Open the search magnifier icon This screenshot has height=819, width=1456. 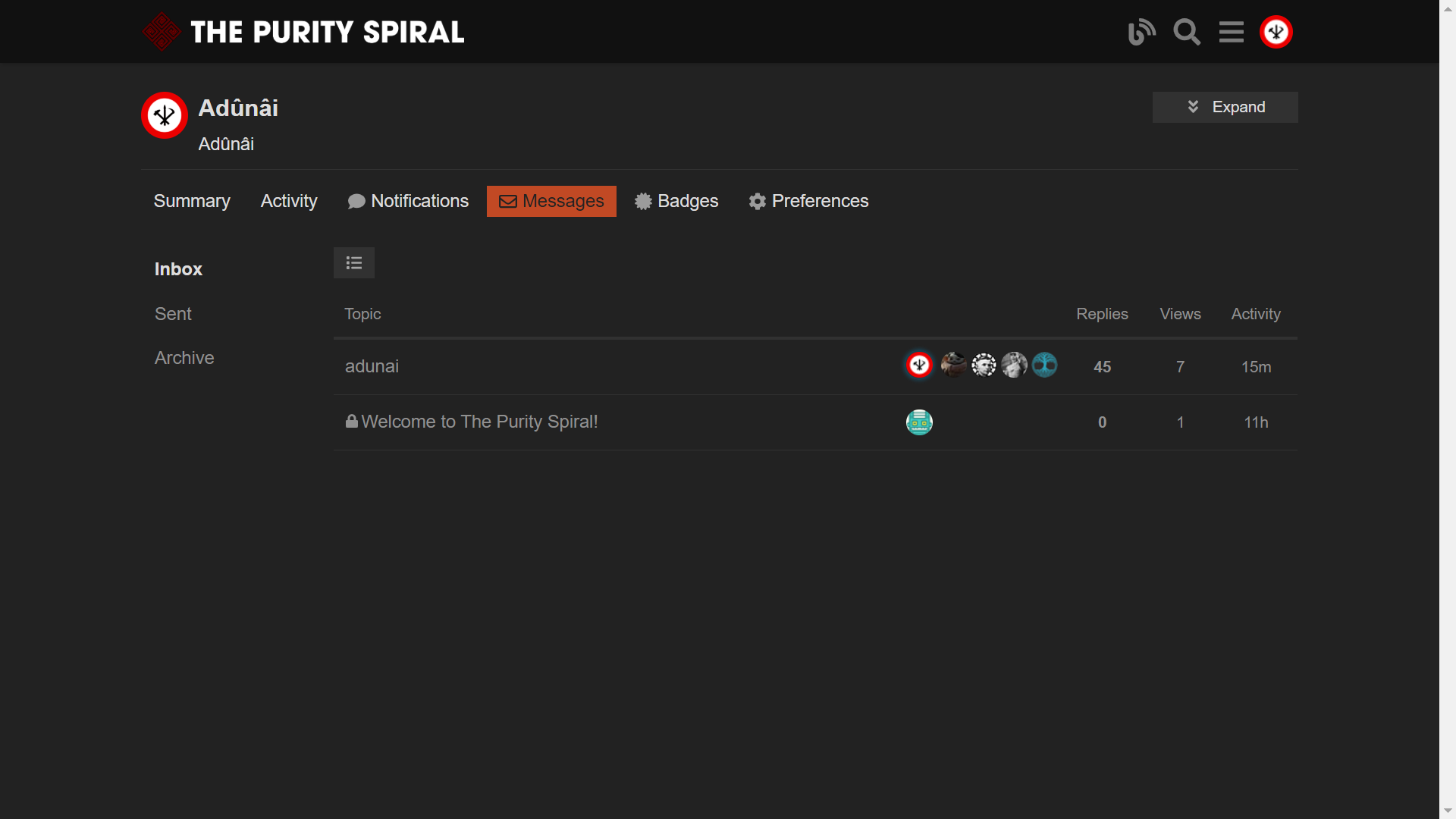1187,32
